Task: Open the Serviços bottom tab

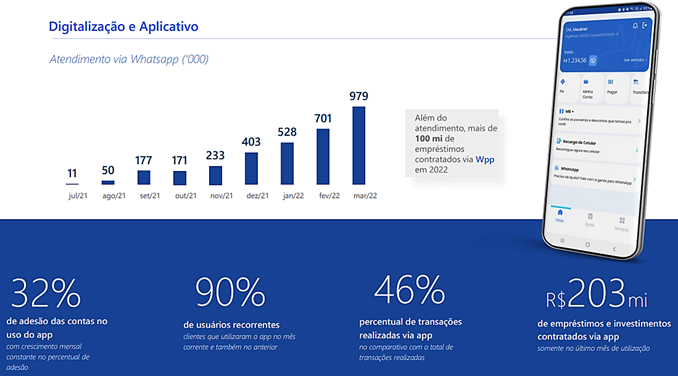Action: coord(622,224)
